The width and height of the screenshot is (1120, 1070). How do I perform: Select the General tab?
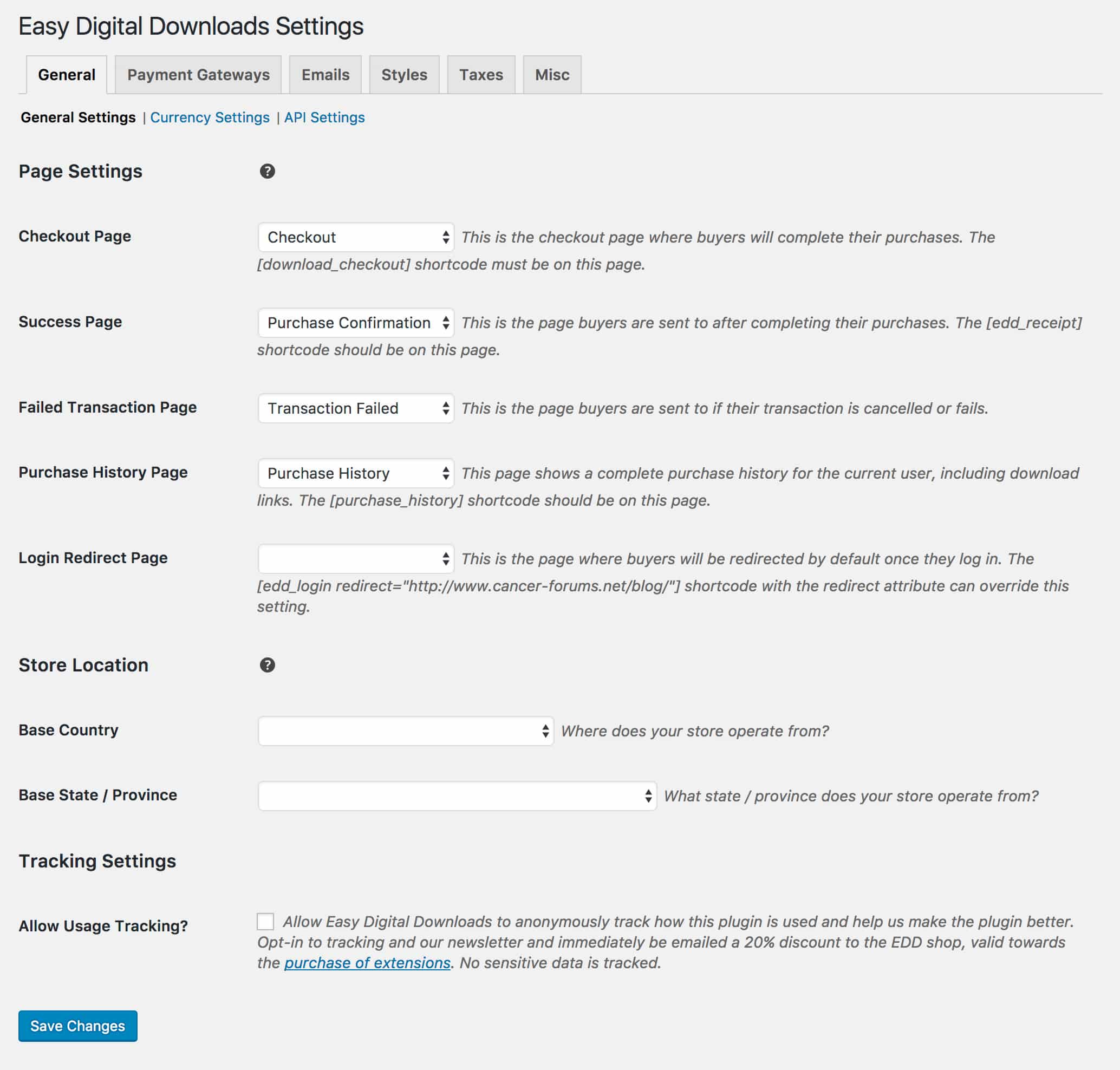(67, 75)
